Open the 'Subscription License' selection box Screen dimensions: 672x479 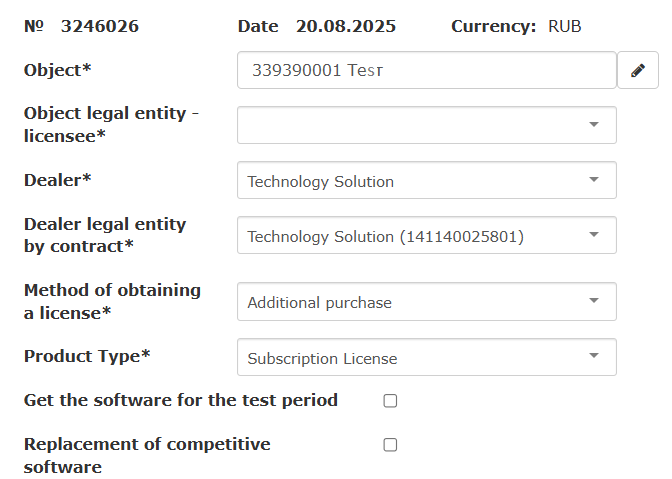pyautogui.click(x=410, y=358)
